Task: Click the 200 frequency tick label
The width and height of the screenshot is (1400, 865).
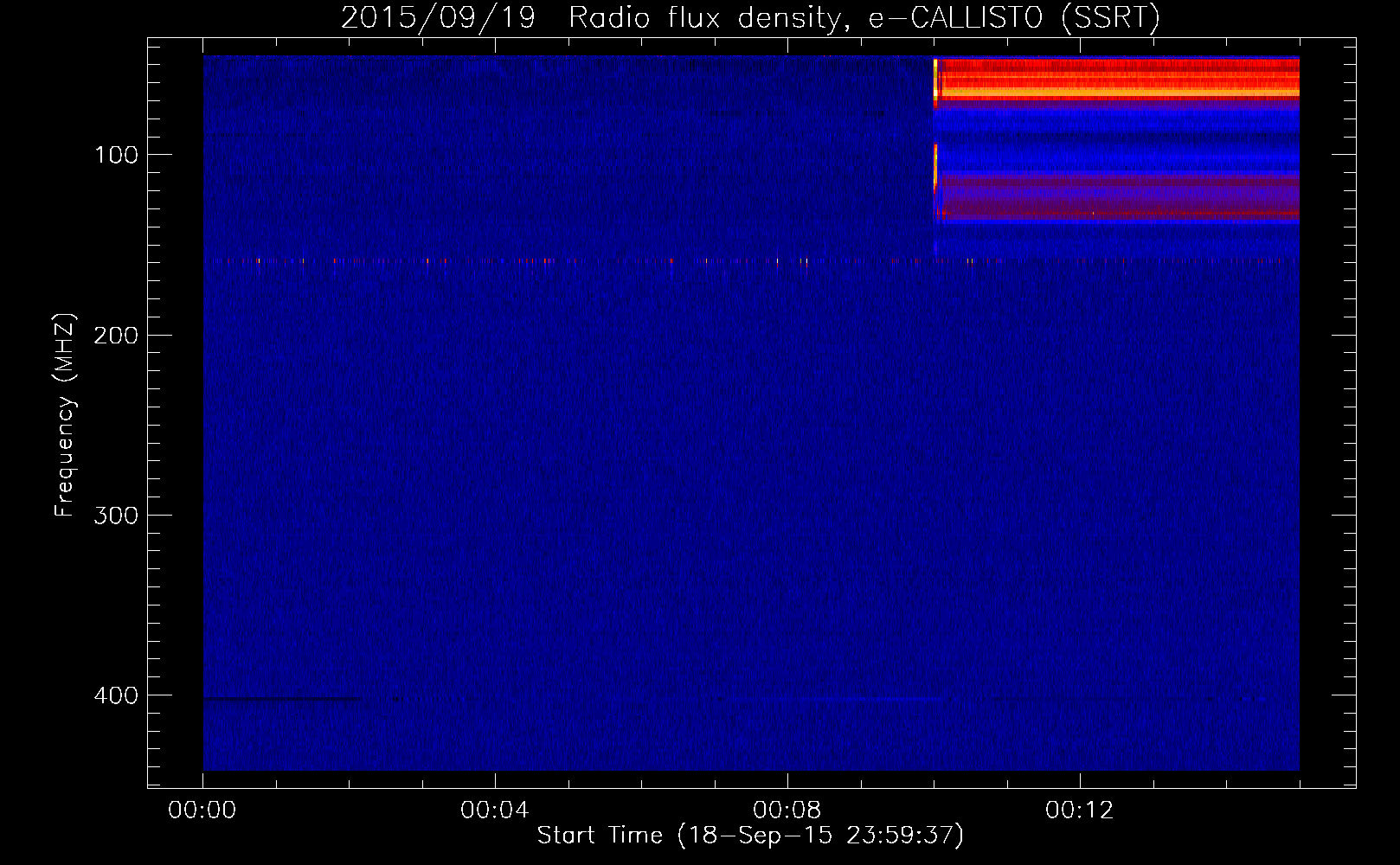Action: click(x=116, y=336)
